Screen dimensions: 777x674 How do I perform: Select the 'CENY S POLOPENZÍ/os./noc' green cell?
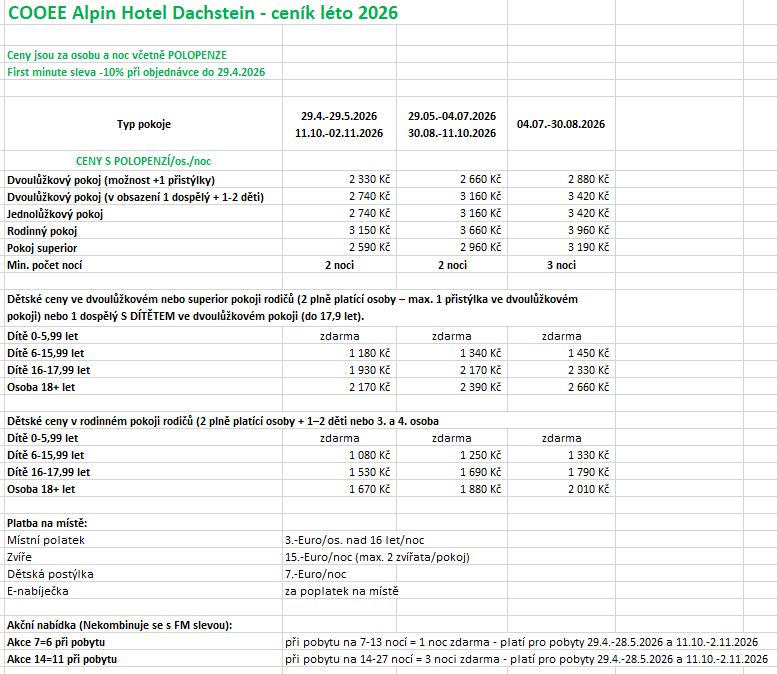(x=144, y=160)
